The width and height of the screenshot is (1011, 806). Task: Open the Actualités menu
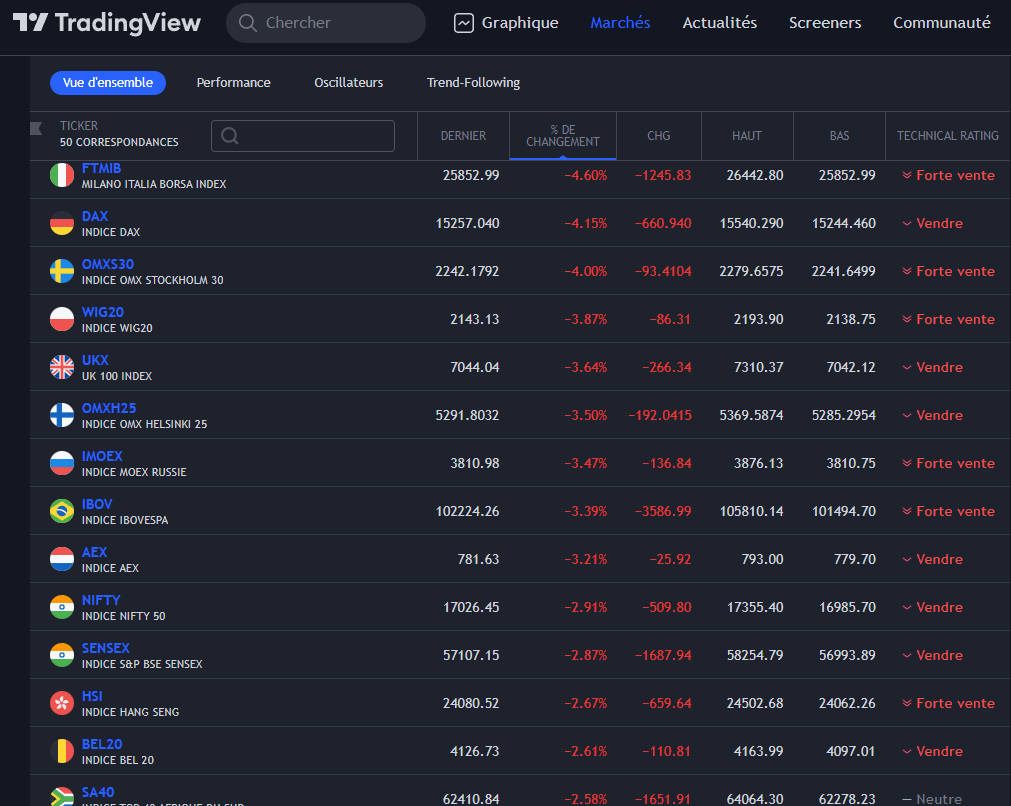(720, 23)
